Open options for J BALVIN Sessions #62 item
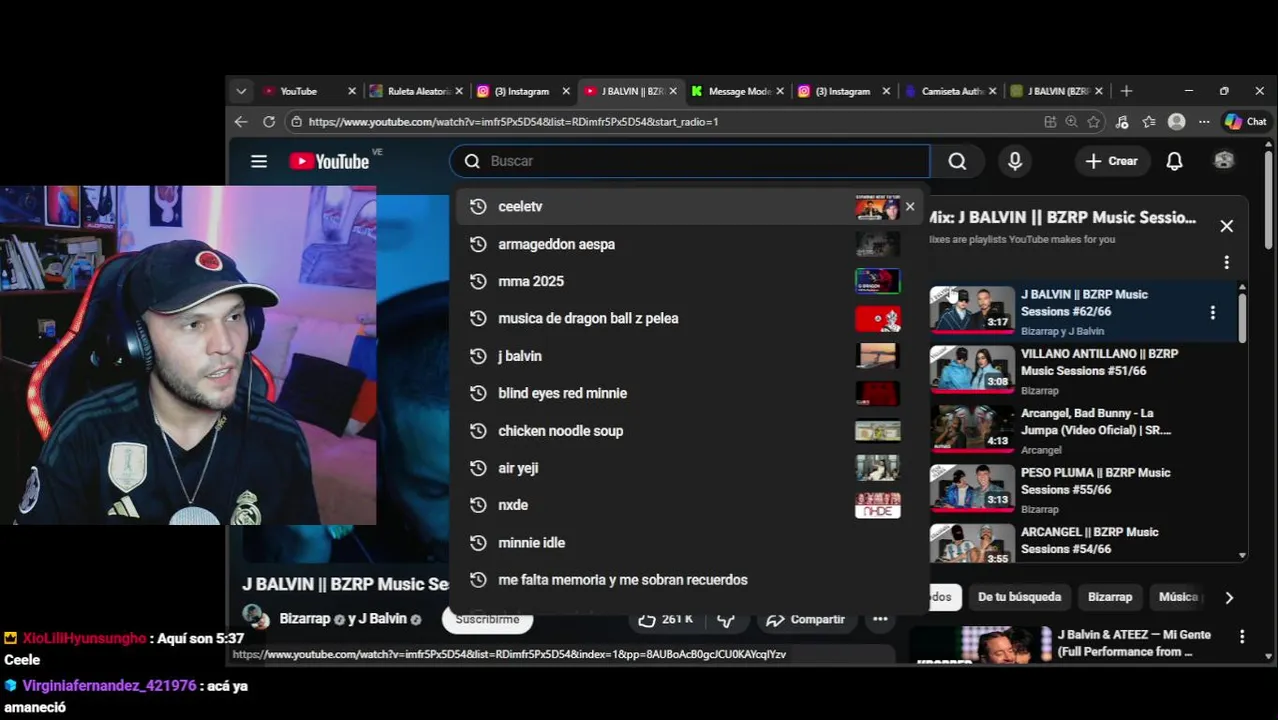1278x720 pixels. pyautogui.click(x=1213, y=312)
